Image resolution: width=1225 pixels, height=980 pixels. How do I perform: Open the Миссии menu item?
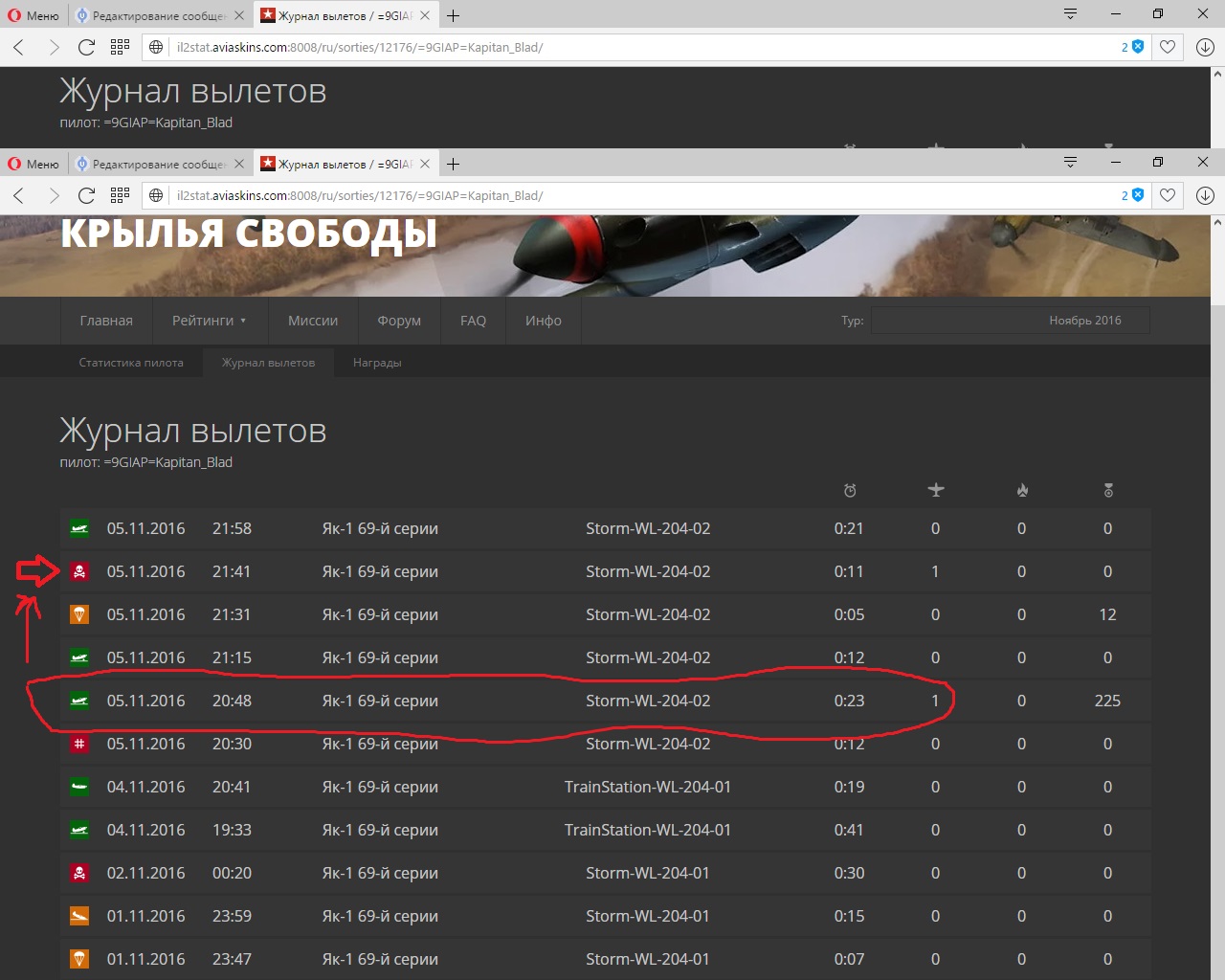coord(313,321)
